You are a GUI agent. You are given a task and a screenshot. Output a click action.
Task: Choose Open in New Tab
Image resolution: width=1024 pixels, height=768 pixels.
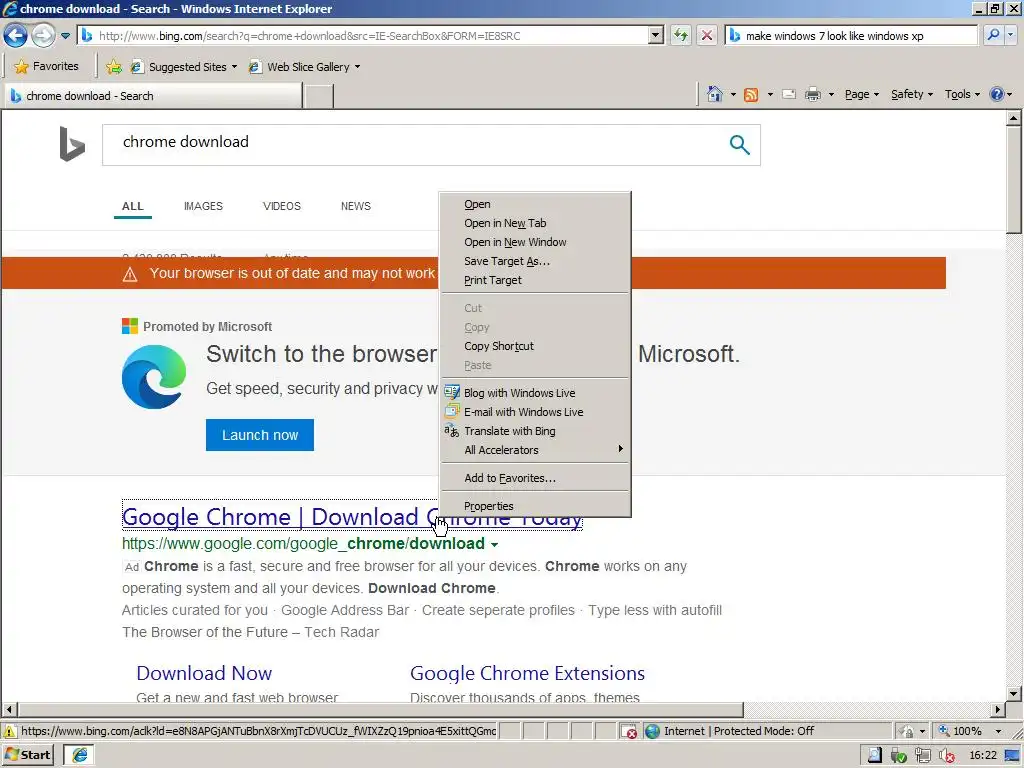[x=535, y=223]
